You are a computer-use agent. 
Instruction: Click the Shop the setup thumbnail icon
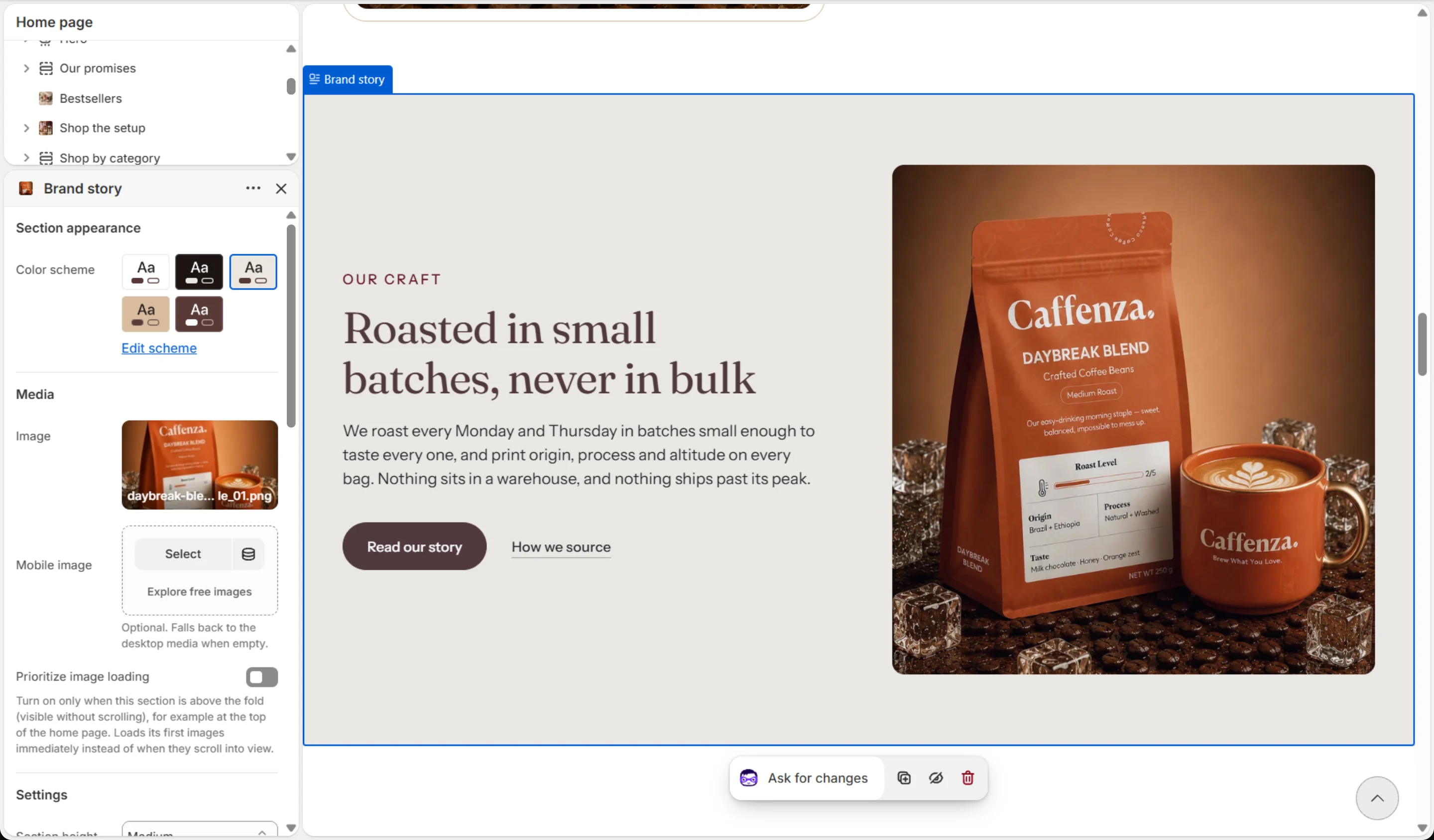pos(45,128)
